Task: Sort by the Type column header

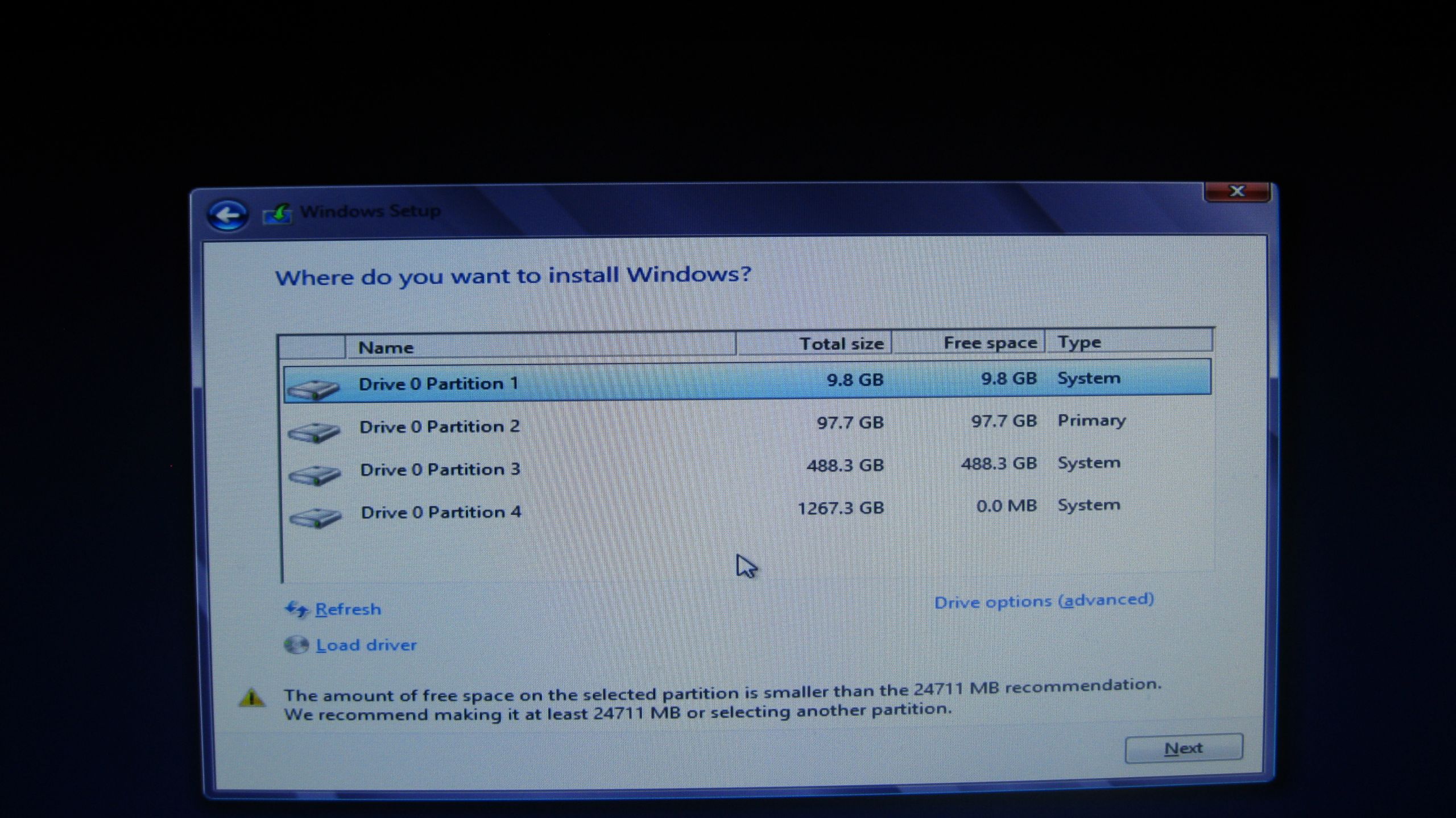Action: [1129, 341]
